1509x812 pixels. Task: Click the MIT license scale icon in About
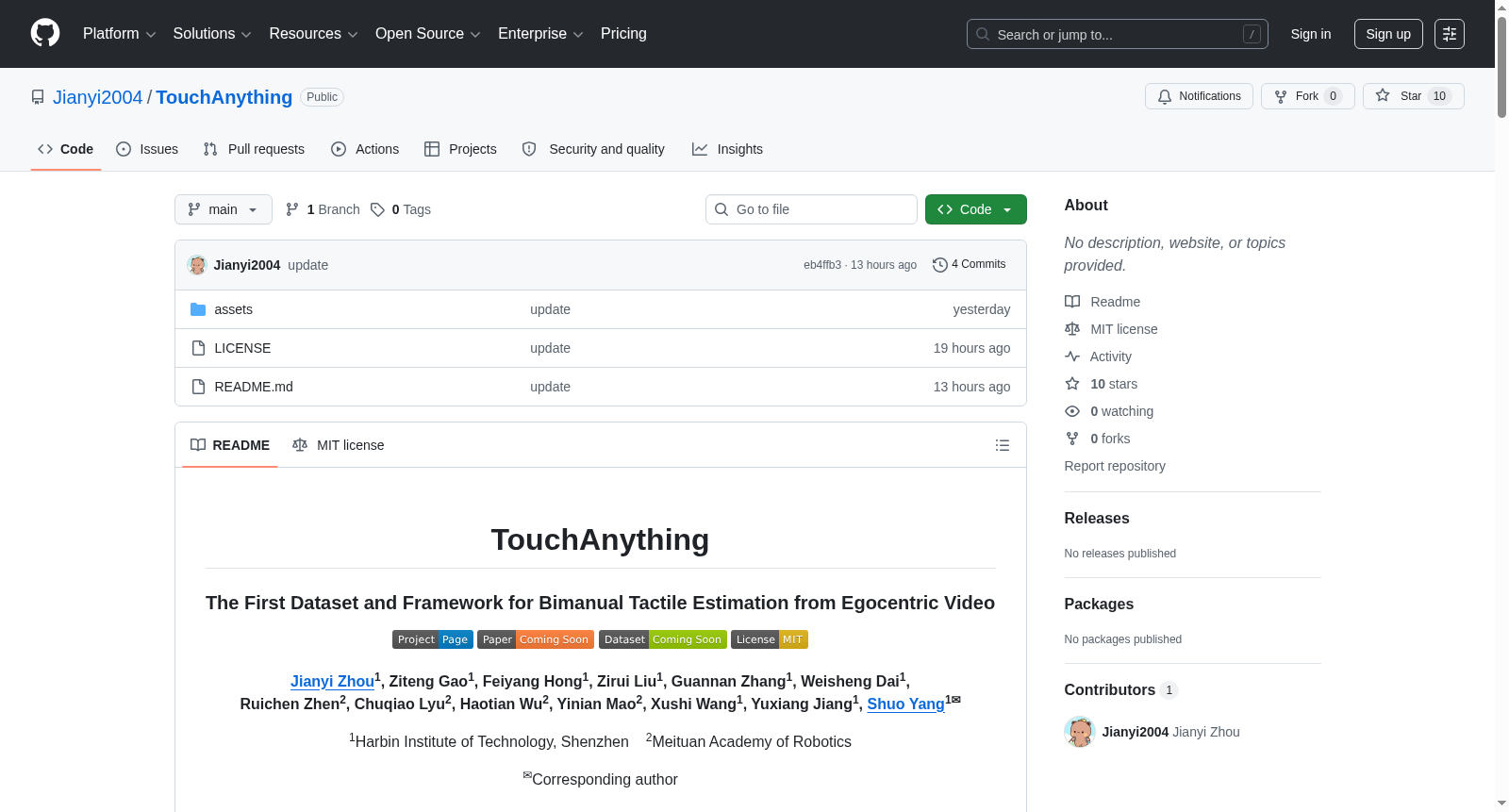(x=1072, y=329)
